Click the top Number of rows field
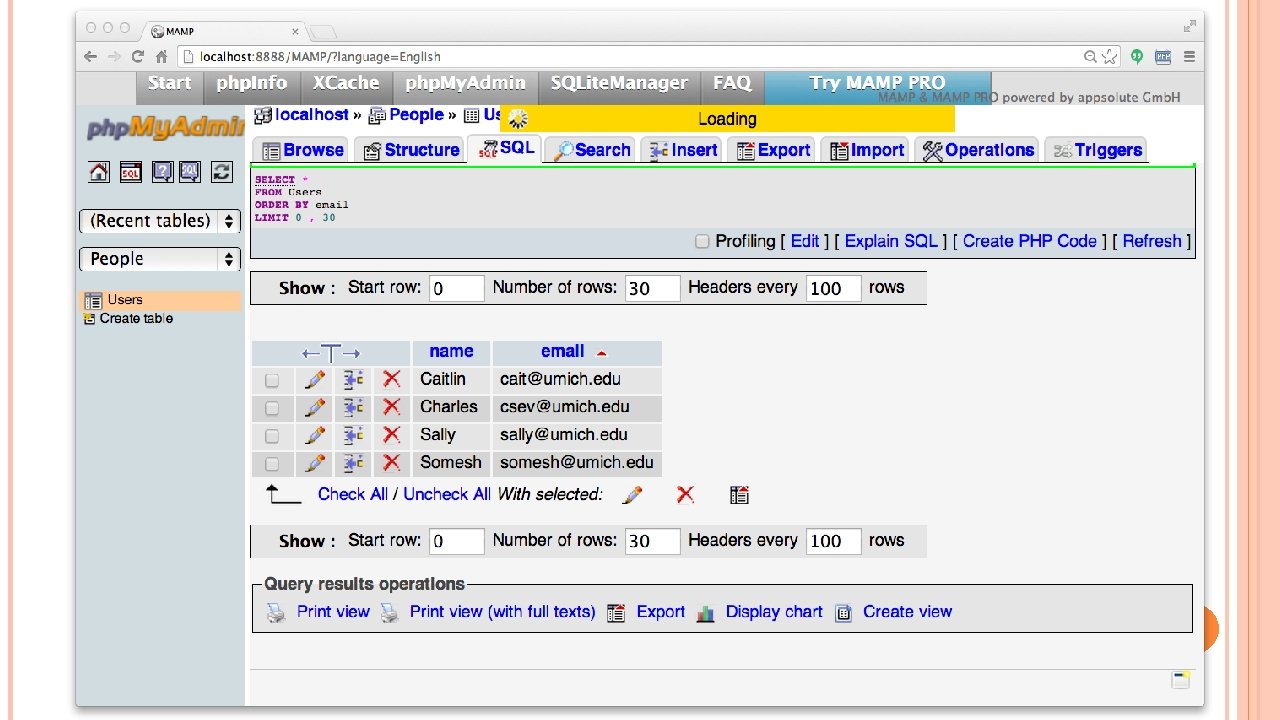The width and height of the screenshot is (1280, 720). coord(653,288)
